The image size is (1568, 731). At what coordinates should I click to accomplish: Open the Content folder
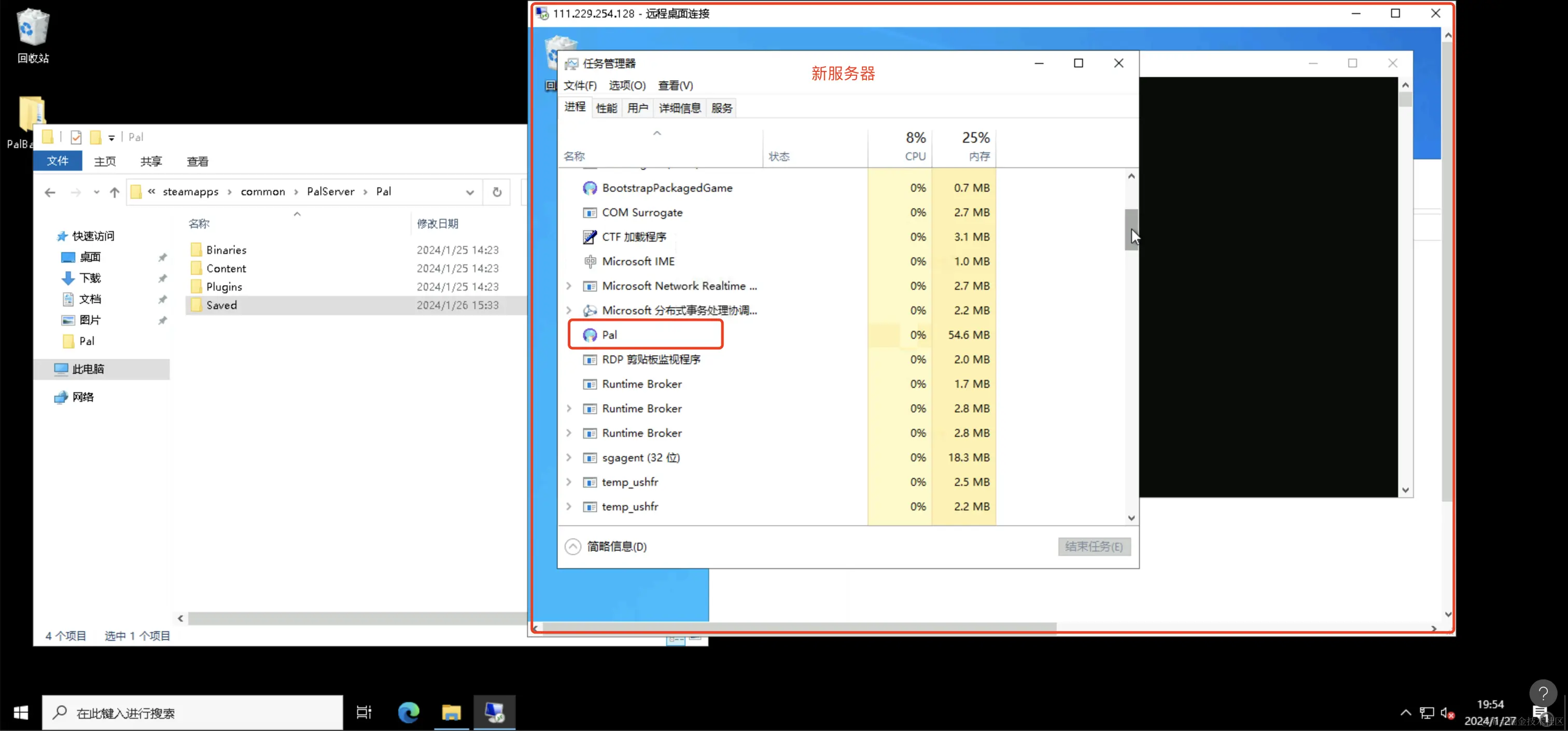point(226,269)
